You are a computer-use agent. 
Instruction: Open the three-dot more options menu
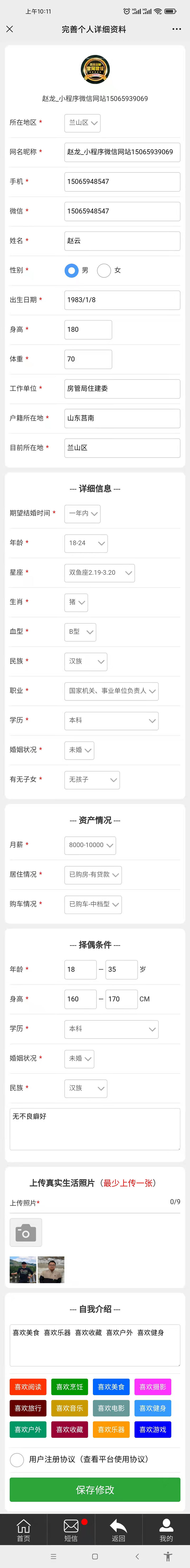point(177,29)
